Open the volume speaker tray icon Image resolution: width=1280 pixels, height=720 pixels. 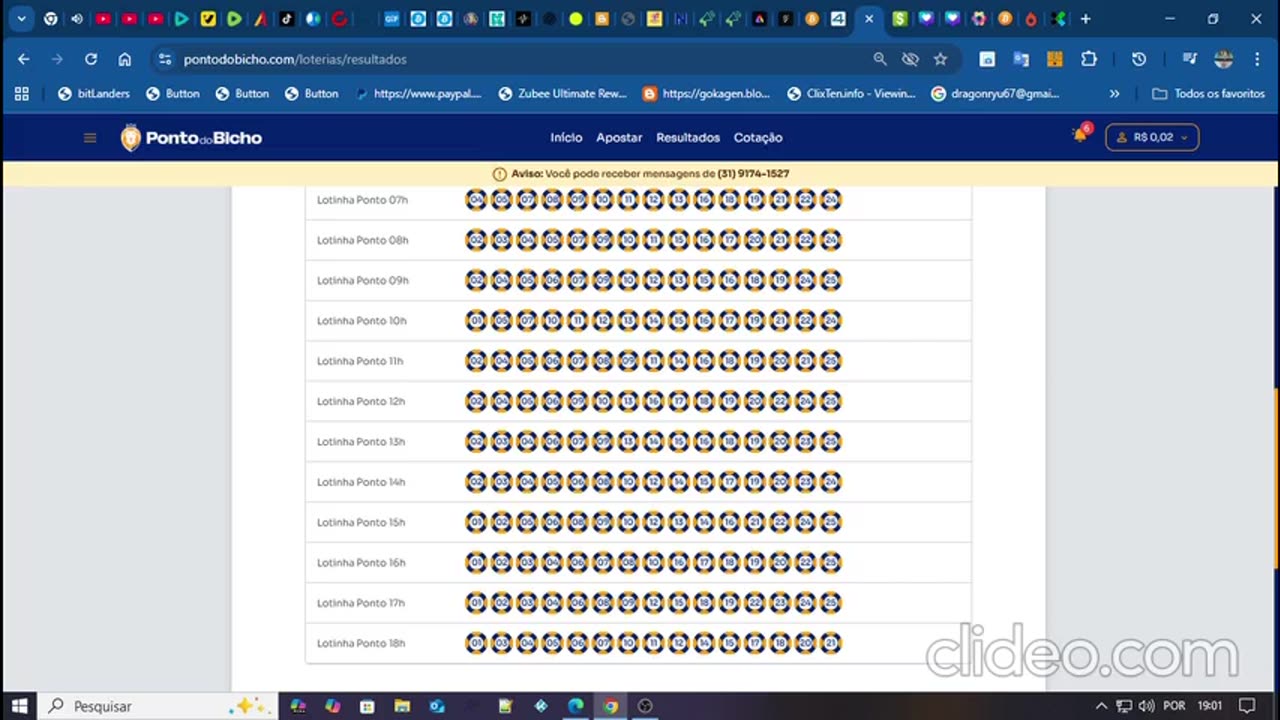pos(1146,706)
